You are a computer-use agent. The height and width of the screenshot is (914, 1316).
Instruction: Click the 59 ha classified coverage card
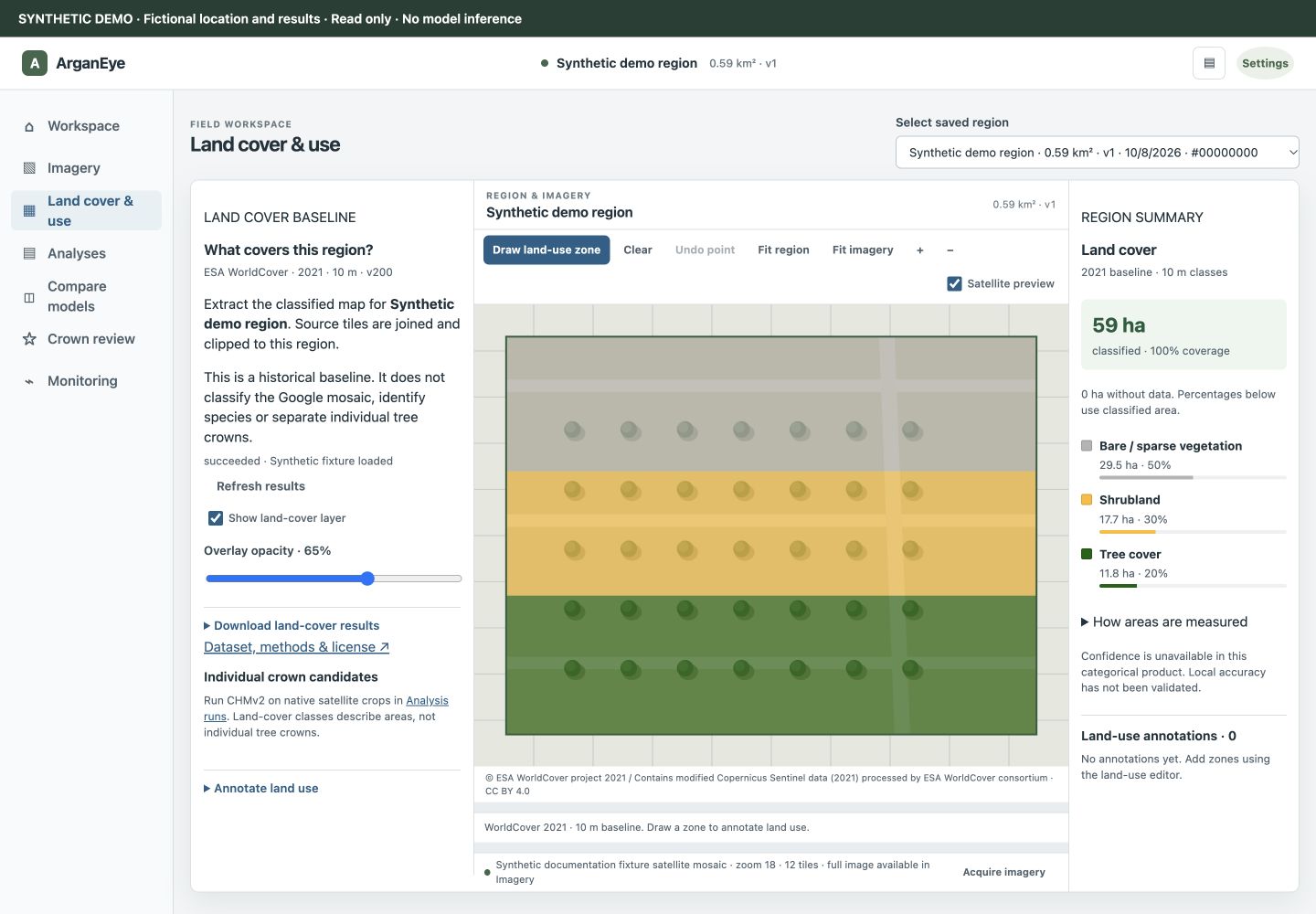(x=1183, y=335)
